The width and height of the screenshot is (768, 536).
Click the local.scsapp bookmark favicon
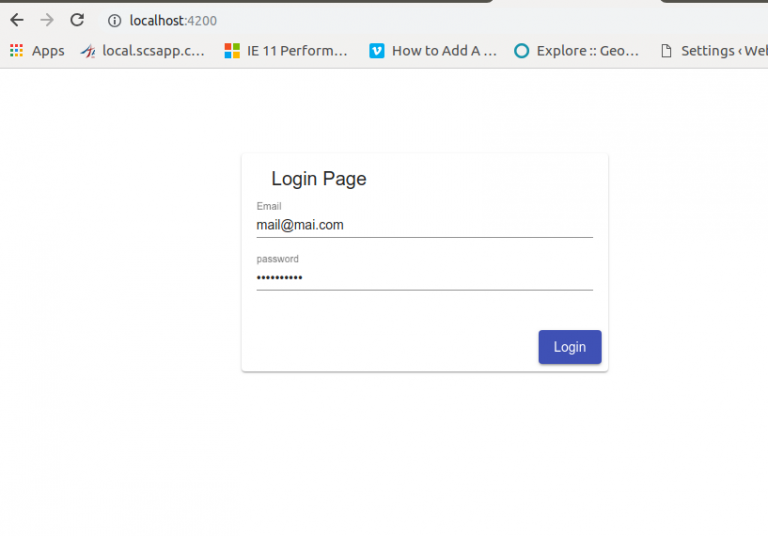[88, 50]
